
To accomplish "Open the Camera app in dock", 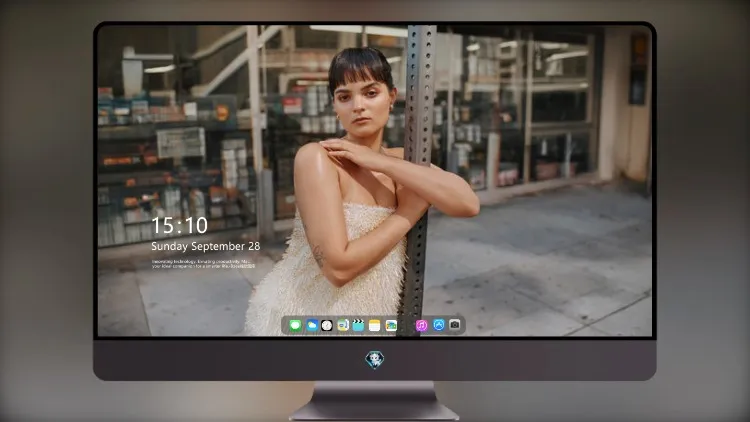I will tap(455, 325).
